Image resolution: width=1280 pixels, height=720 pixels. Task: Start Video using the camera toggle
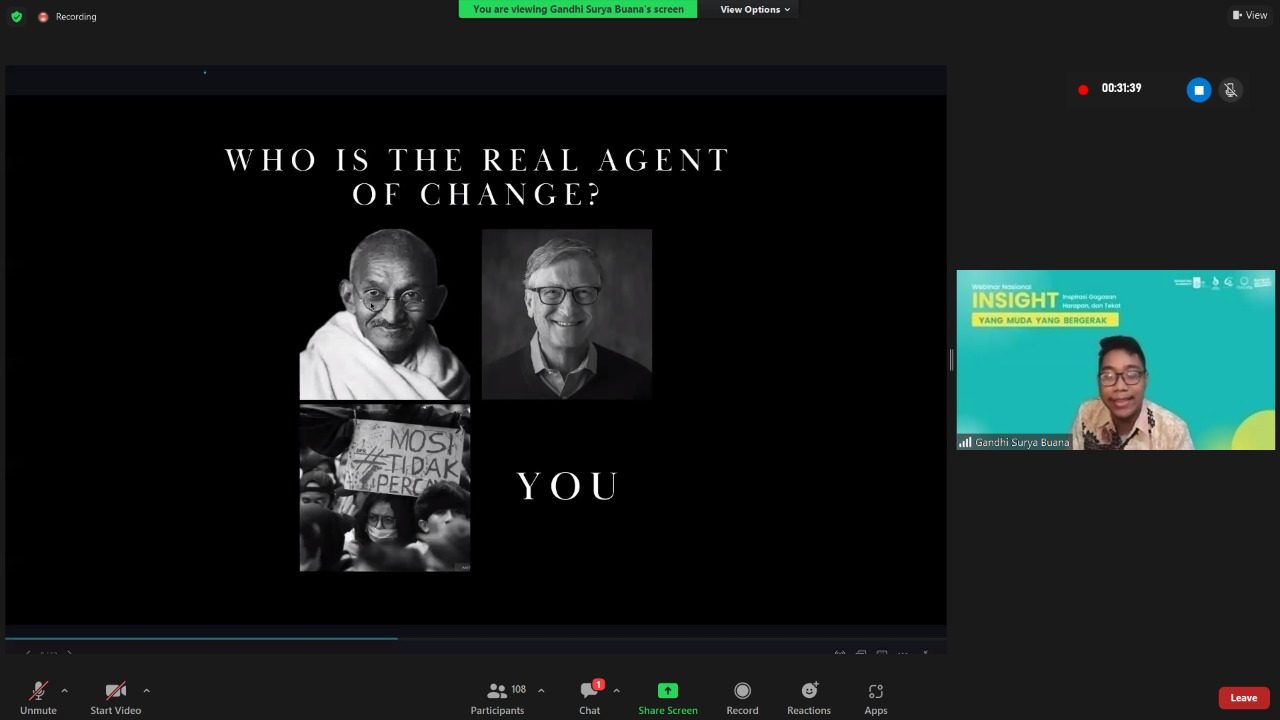(x=116, y=697)
